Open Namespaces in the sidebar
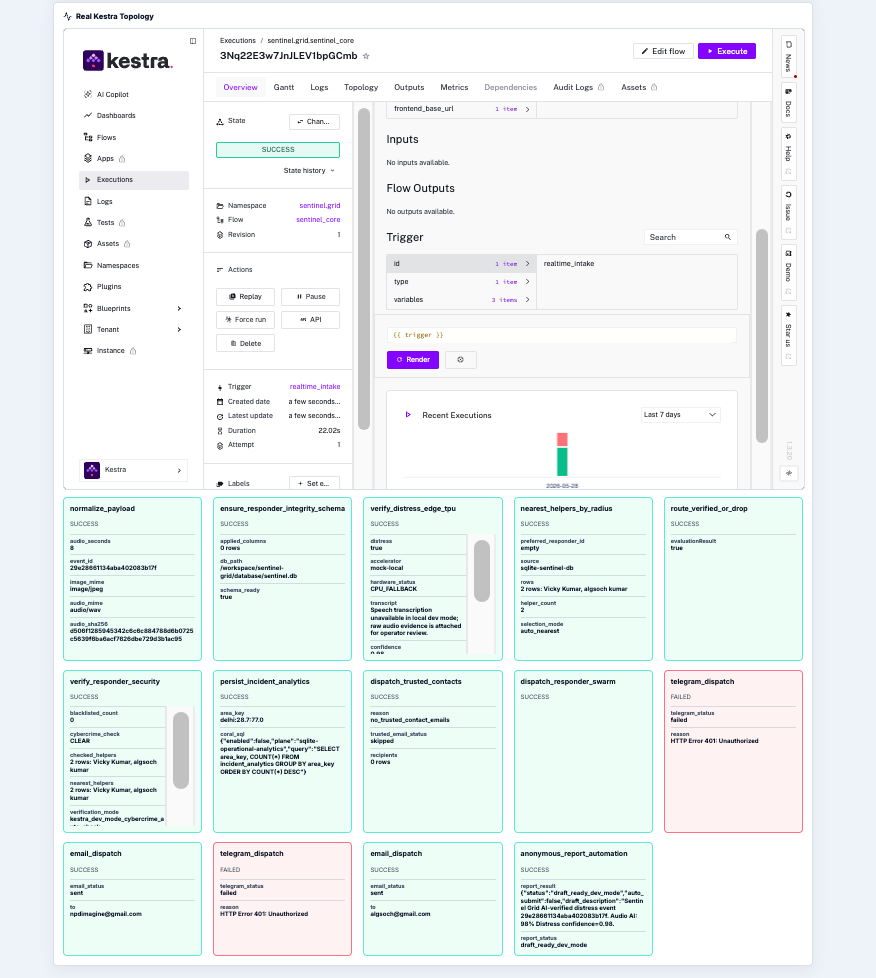This screenshot has width=876, height=978. pos(117,266)
